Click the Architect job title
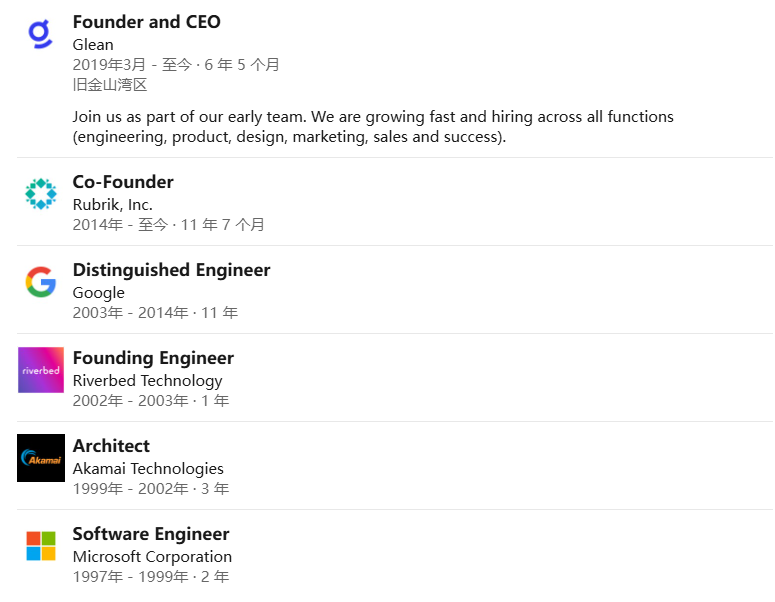775x602 pixels. tap(111, 446)
